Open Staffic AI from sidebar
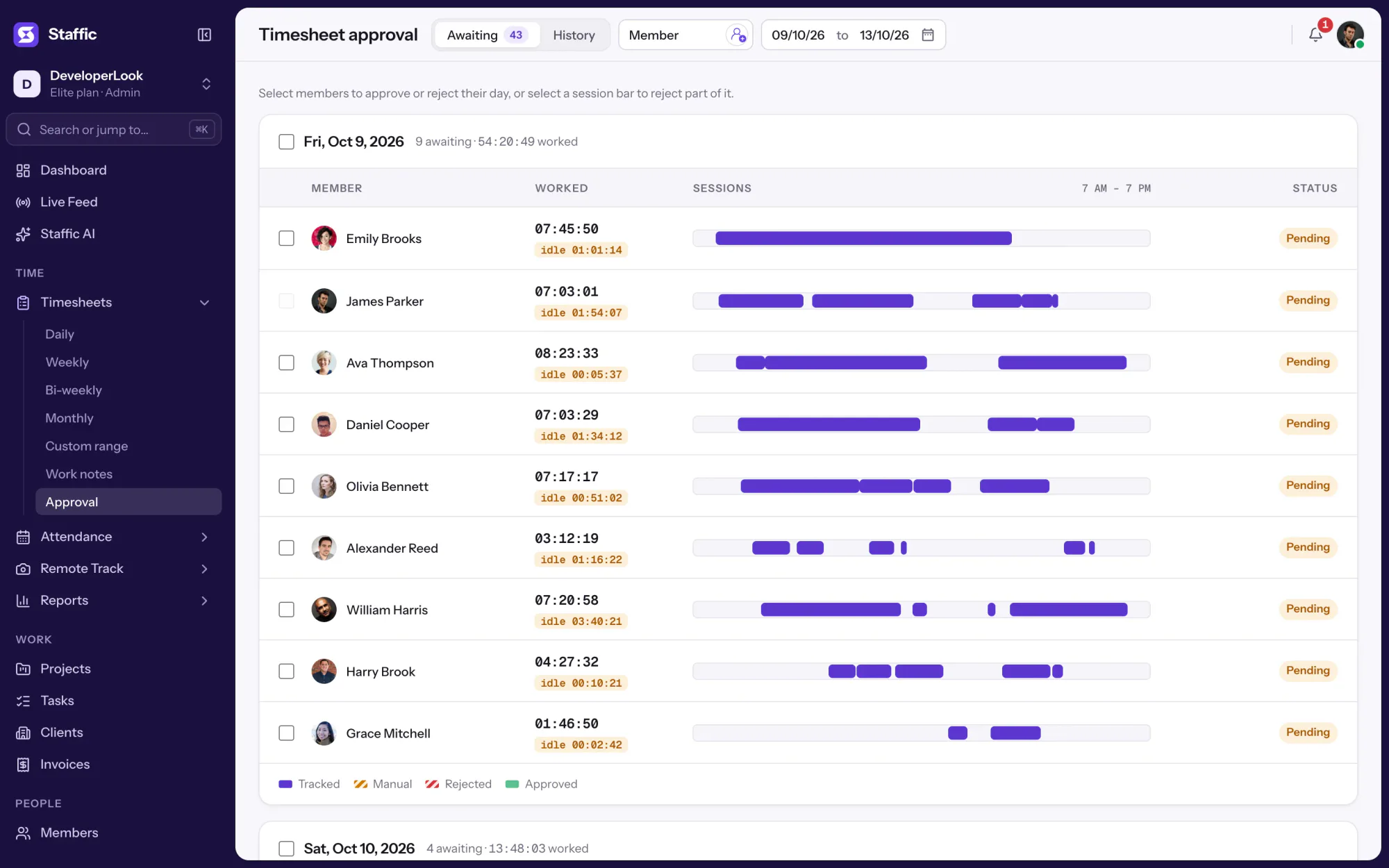This screenshot has height=868, width=1389. click(x=67, y=234)
